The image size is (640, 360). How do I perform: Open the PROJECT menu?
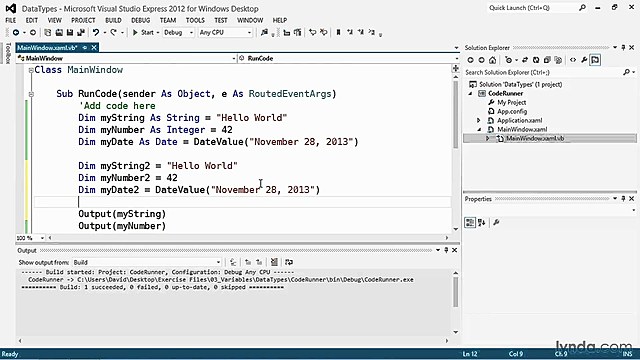coord(83,20)
